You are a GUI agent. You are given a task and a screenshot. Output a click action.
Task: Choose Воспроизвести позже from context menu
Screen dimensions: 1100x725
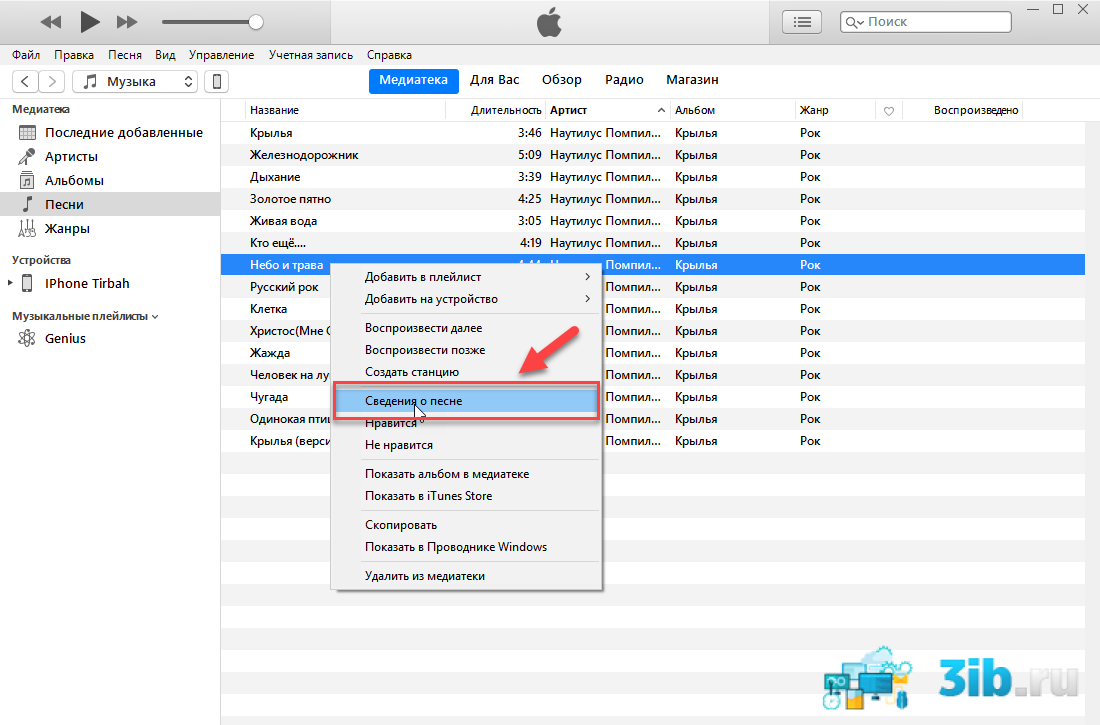(467, 350)
